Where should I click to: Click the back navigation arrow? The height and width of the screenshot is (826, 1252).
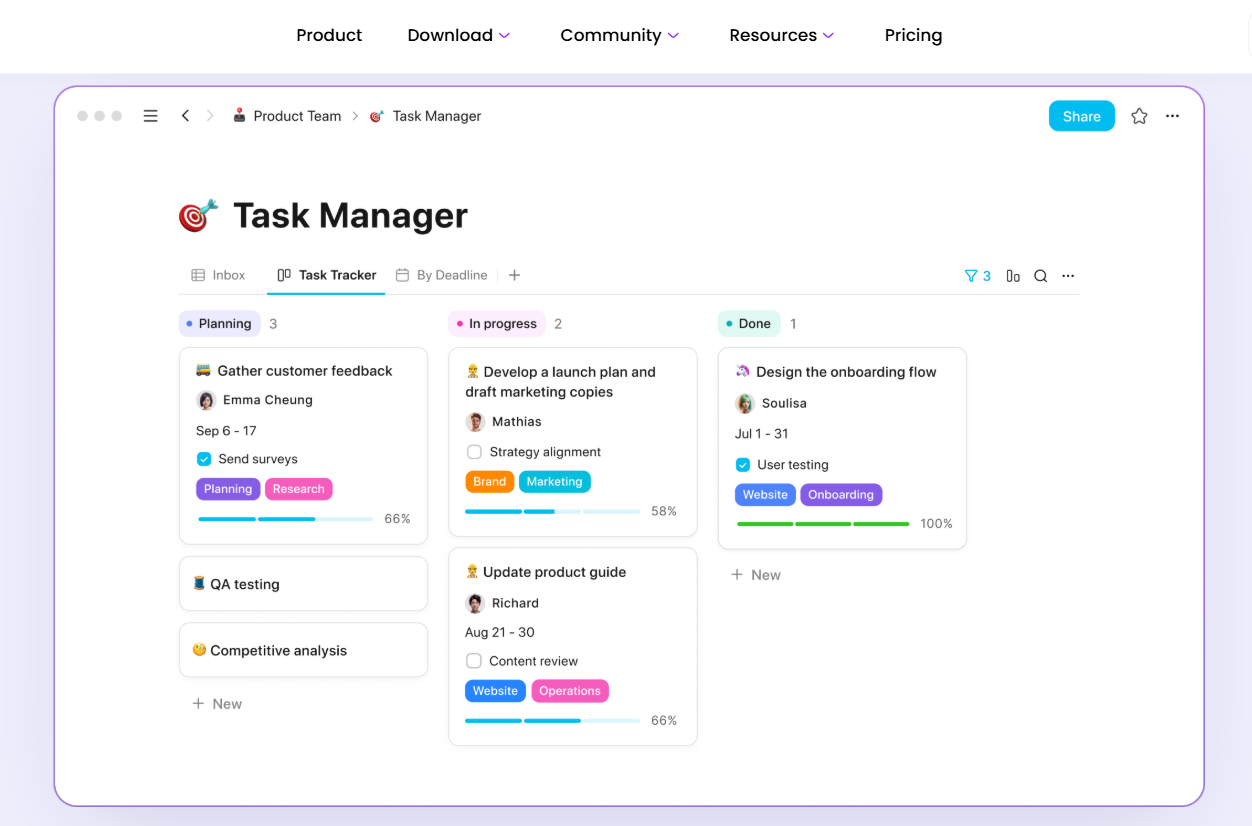click(185, 116)
